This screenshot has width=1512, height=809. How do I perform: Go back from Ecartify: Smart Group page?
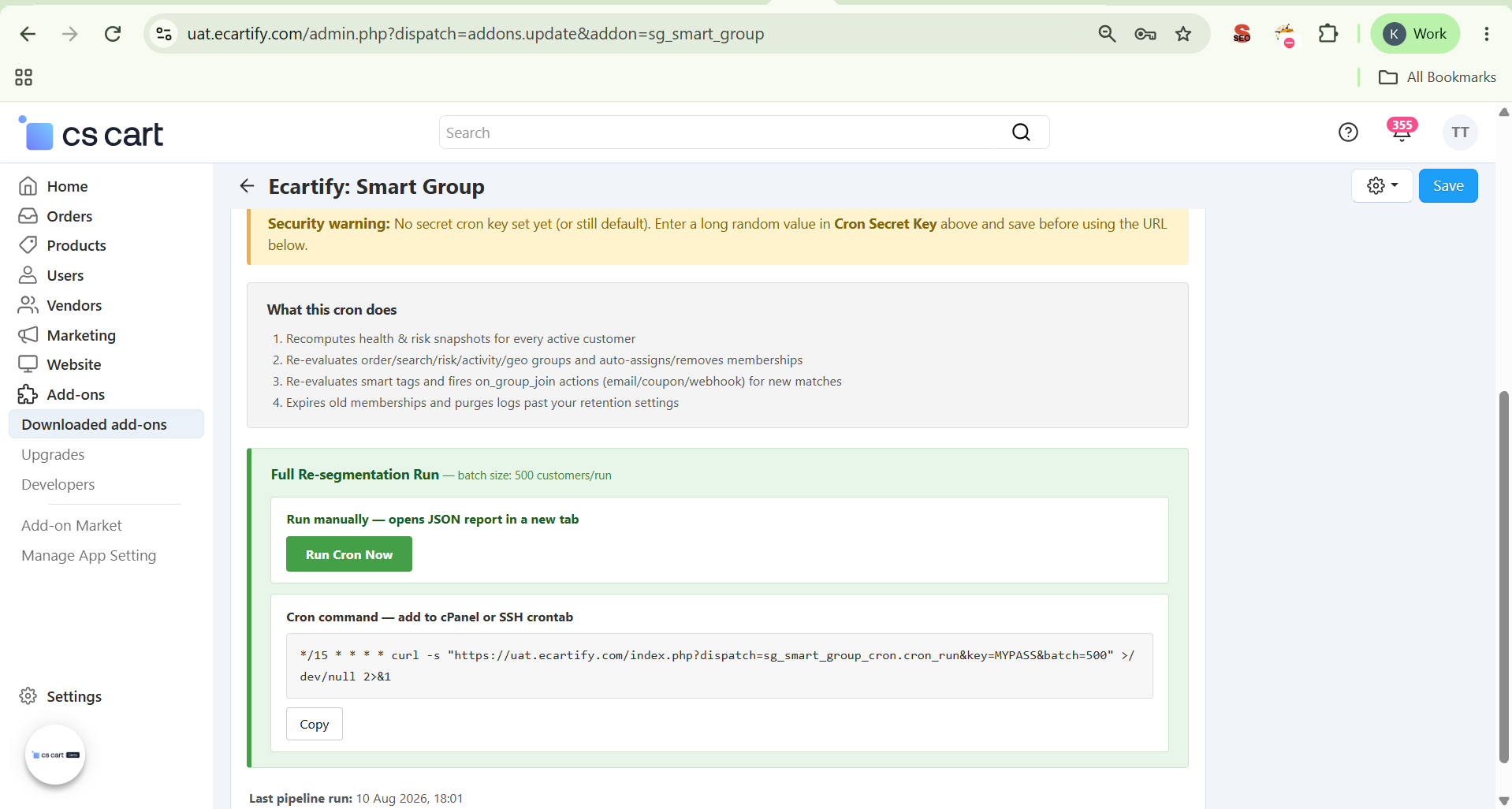[247, 186]
